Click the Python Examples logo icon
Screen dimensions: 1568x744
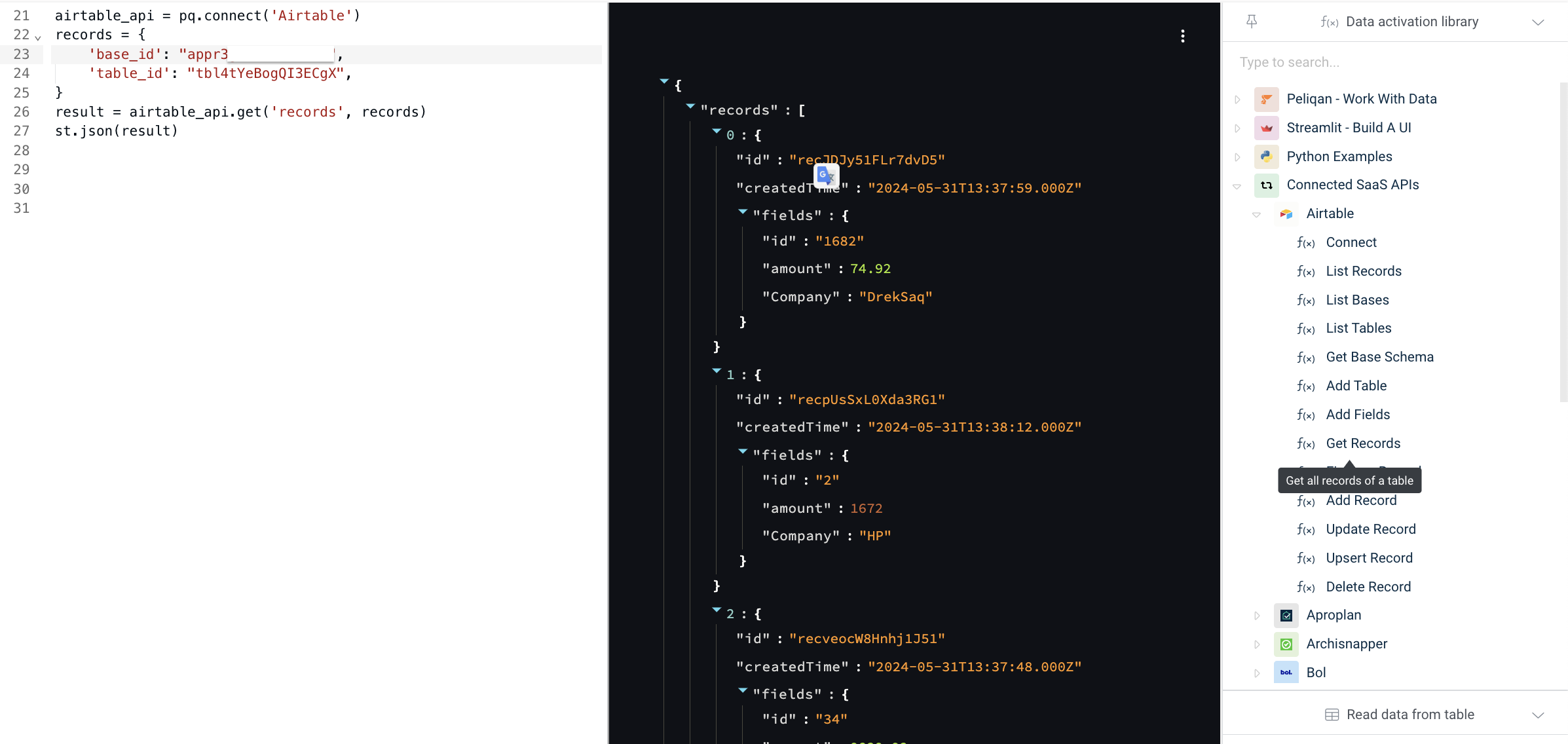[1266, 157]
